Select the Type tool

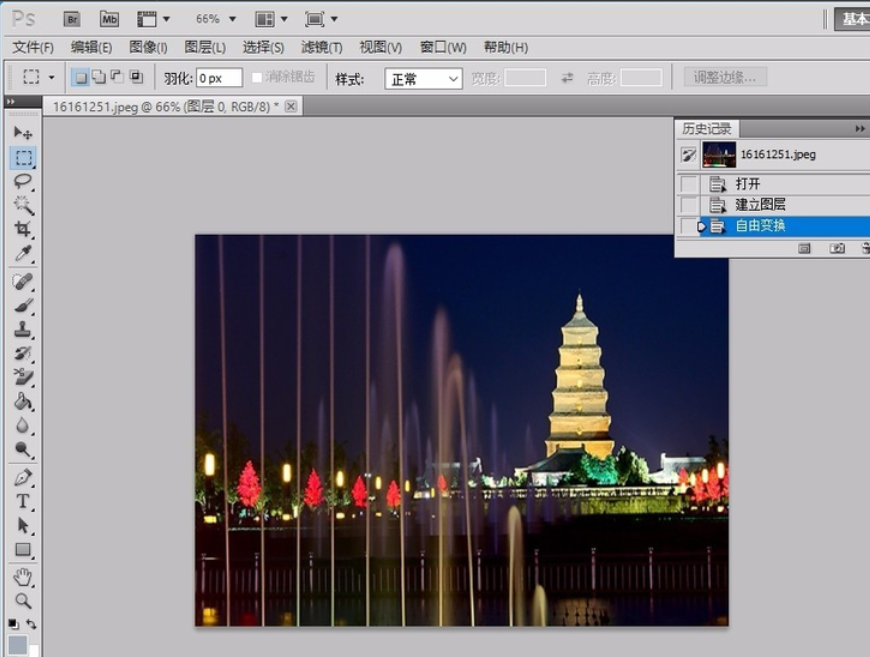click(23, 501)
